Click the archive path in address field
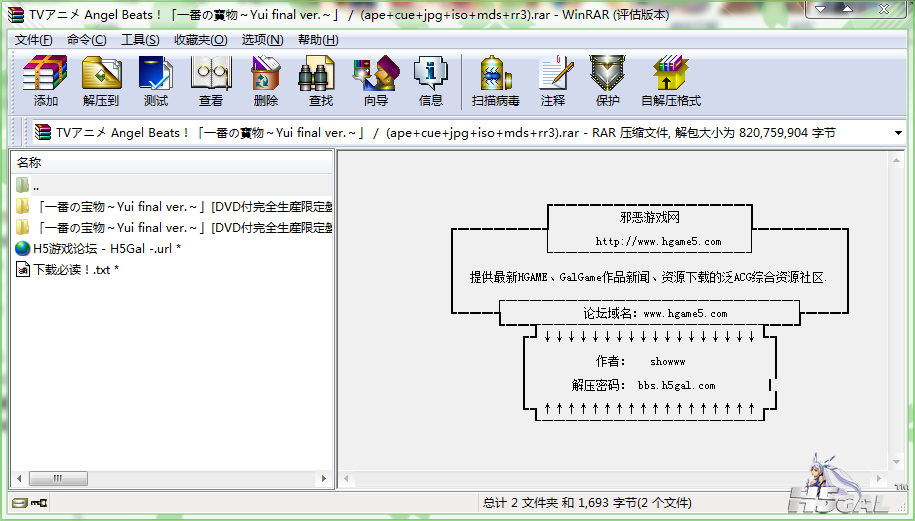The height and width of the screenshot is (521, 915). [x=446, y=132]
